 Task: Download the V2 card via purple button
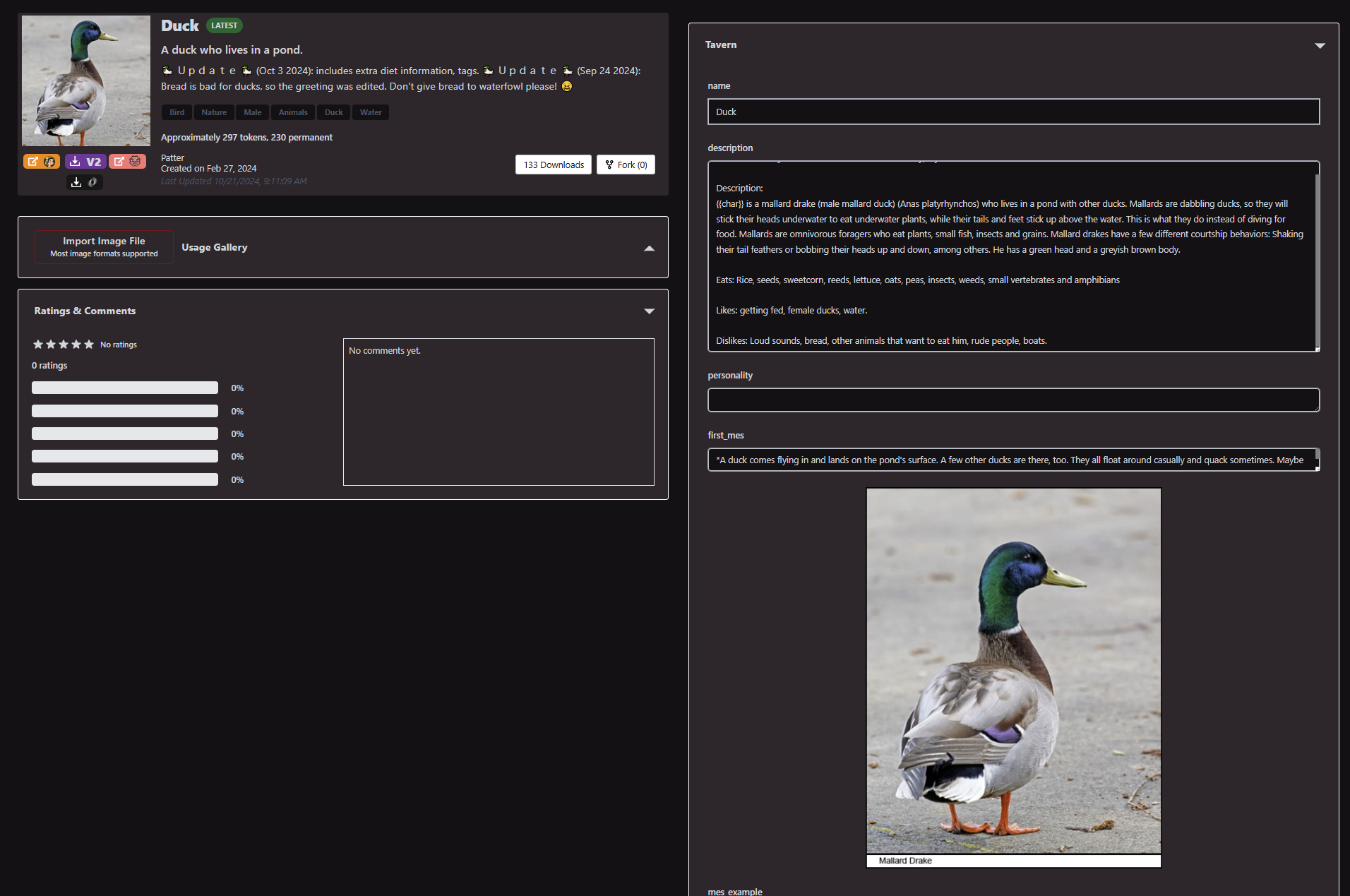click(x=85, y=162)
